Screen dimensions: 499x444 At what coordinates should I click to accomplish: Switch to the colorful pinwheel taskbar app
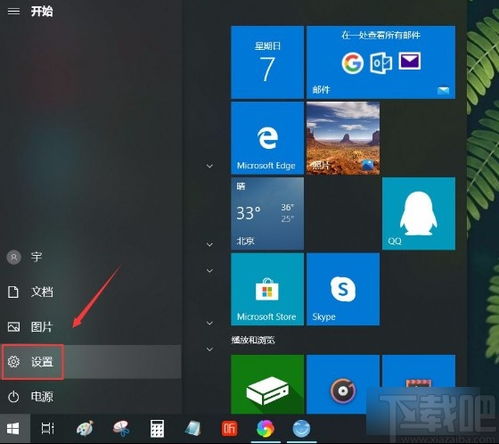pyautogui.click(x=265, y=429)
